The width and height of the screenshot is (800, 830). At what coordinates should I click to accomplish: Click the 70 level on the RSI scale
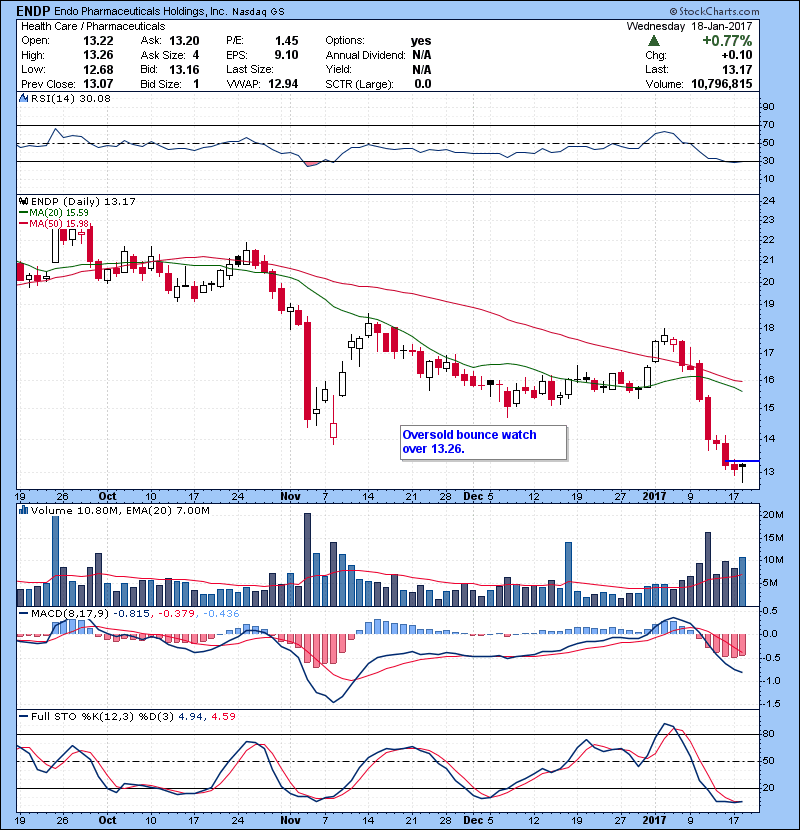click(768, 124)
